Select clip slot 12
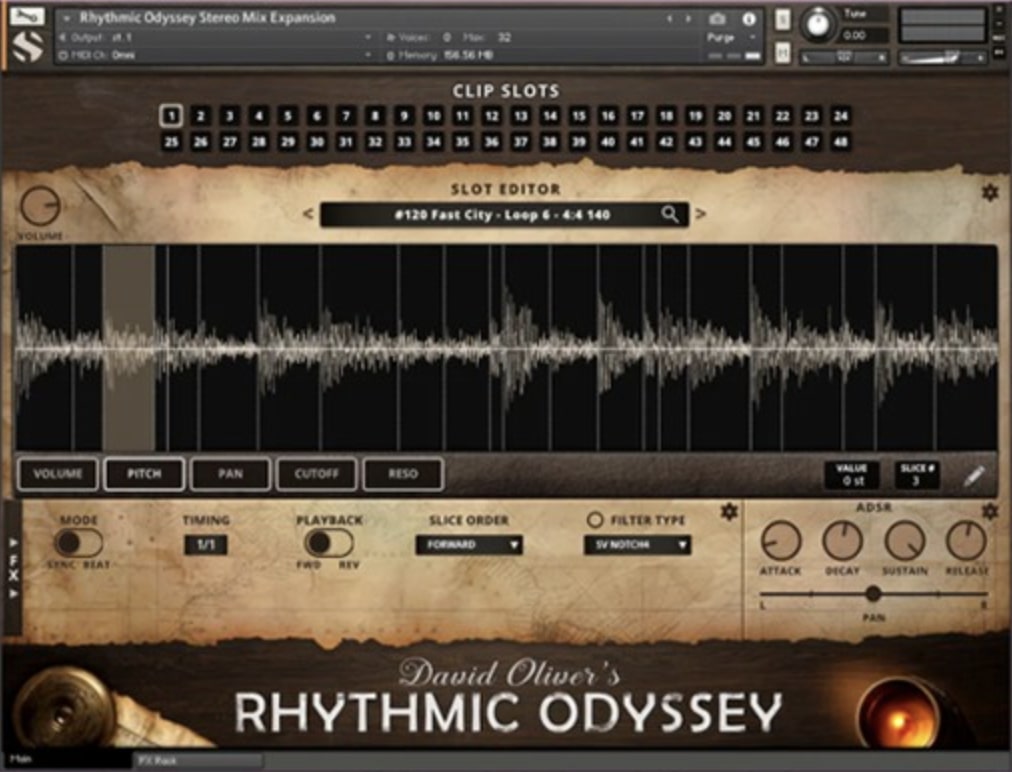This screenshot has height=772, width=1012. pyautogui.click(x=492, y=116)
